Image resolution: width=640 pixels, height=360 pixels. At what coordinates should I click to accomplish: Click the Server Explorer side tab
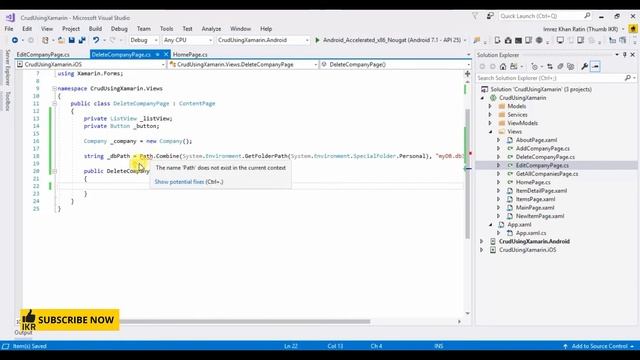pos(8,67)
